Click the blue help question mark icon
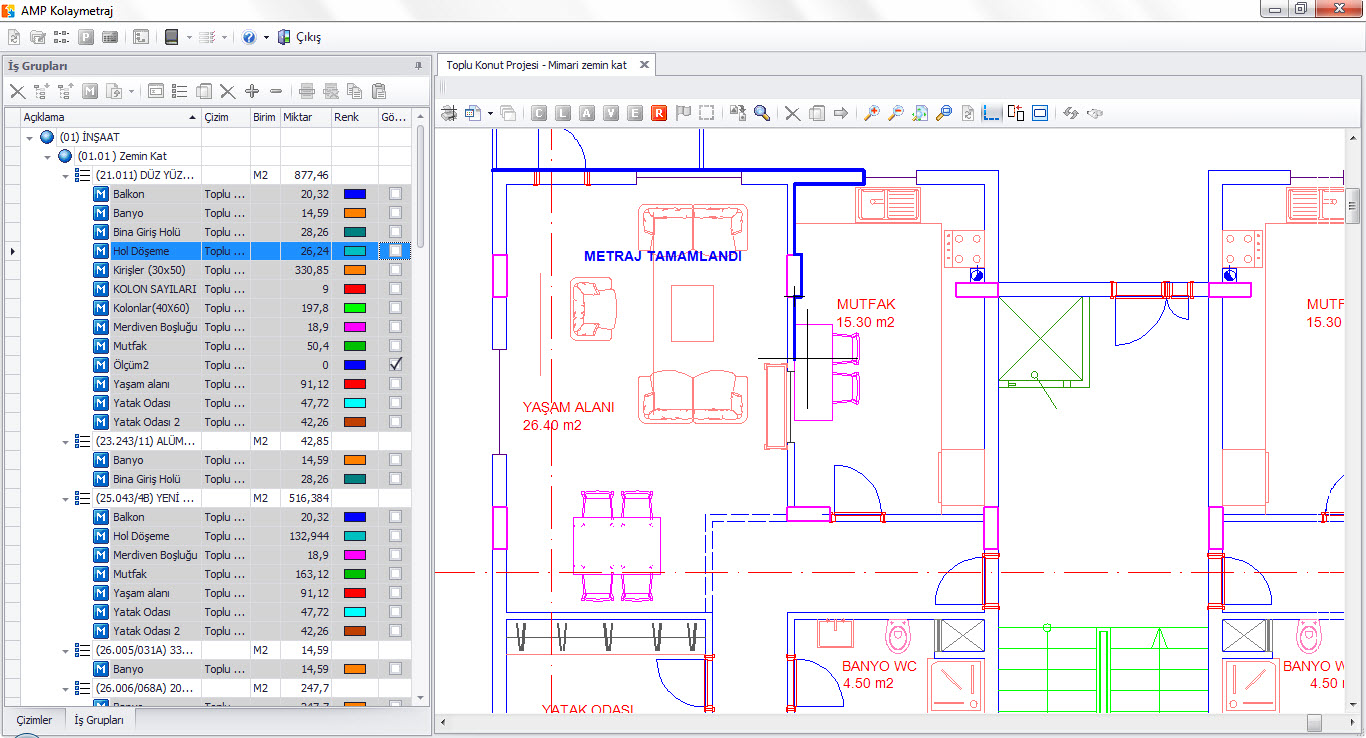1366x738 pixels. tap(249, 37)
